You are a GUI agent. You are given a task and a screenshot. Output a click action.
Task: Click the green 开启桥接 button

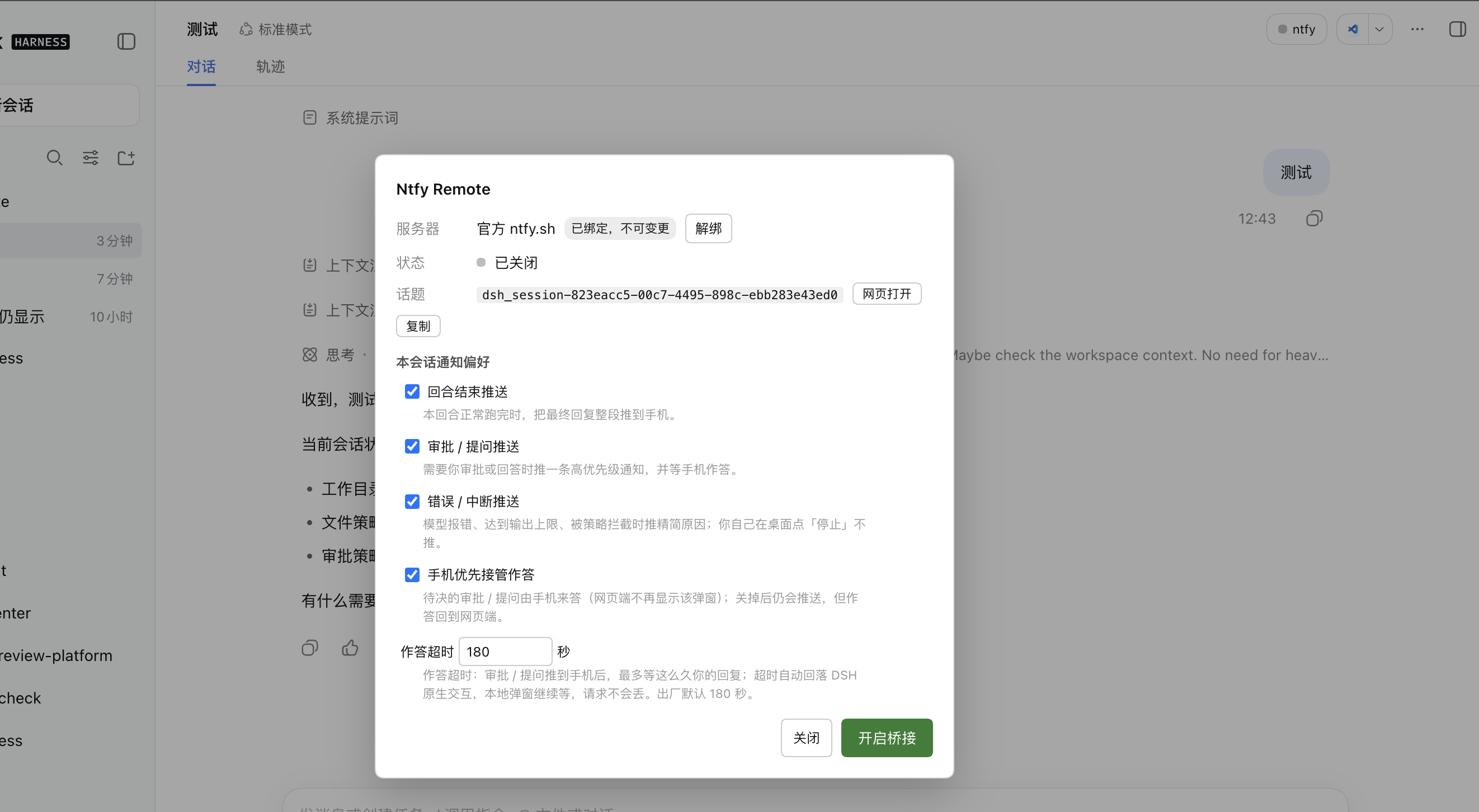[x=887, y=738]
